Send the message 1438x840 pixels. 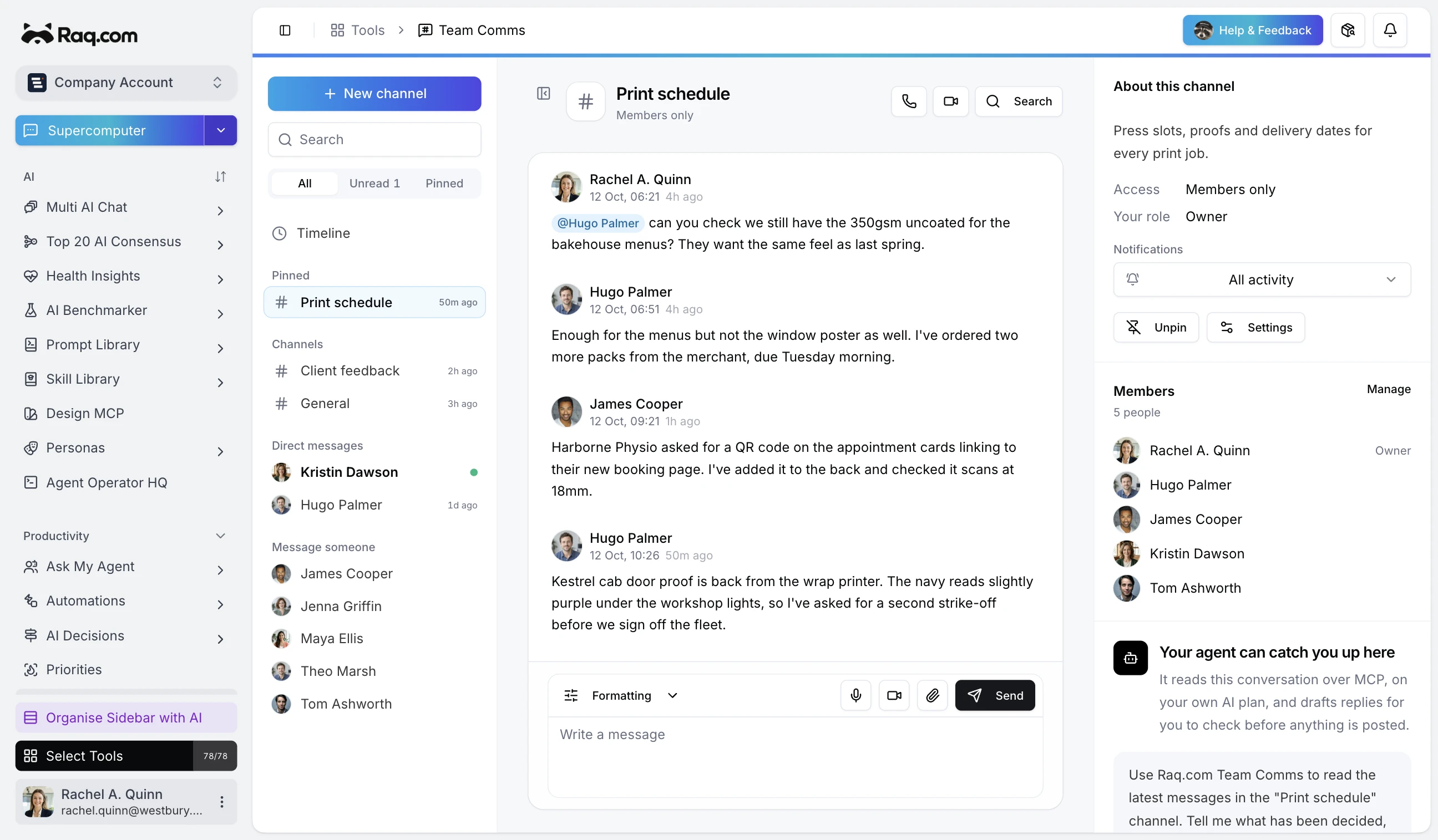tap(995, 695)
